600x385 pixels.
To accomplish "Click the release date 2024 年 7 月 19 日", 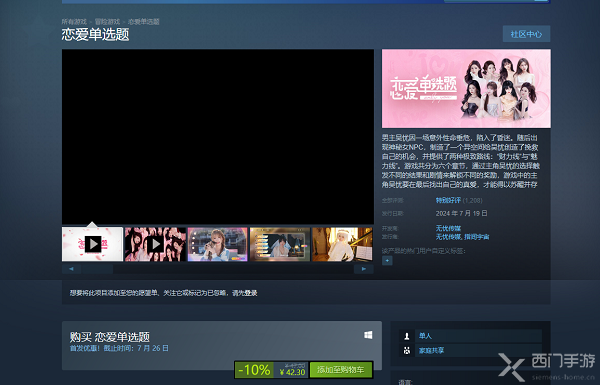I will coord(461,214).
